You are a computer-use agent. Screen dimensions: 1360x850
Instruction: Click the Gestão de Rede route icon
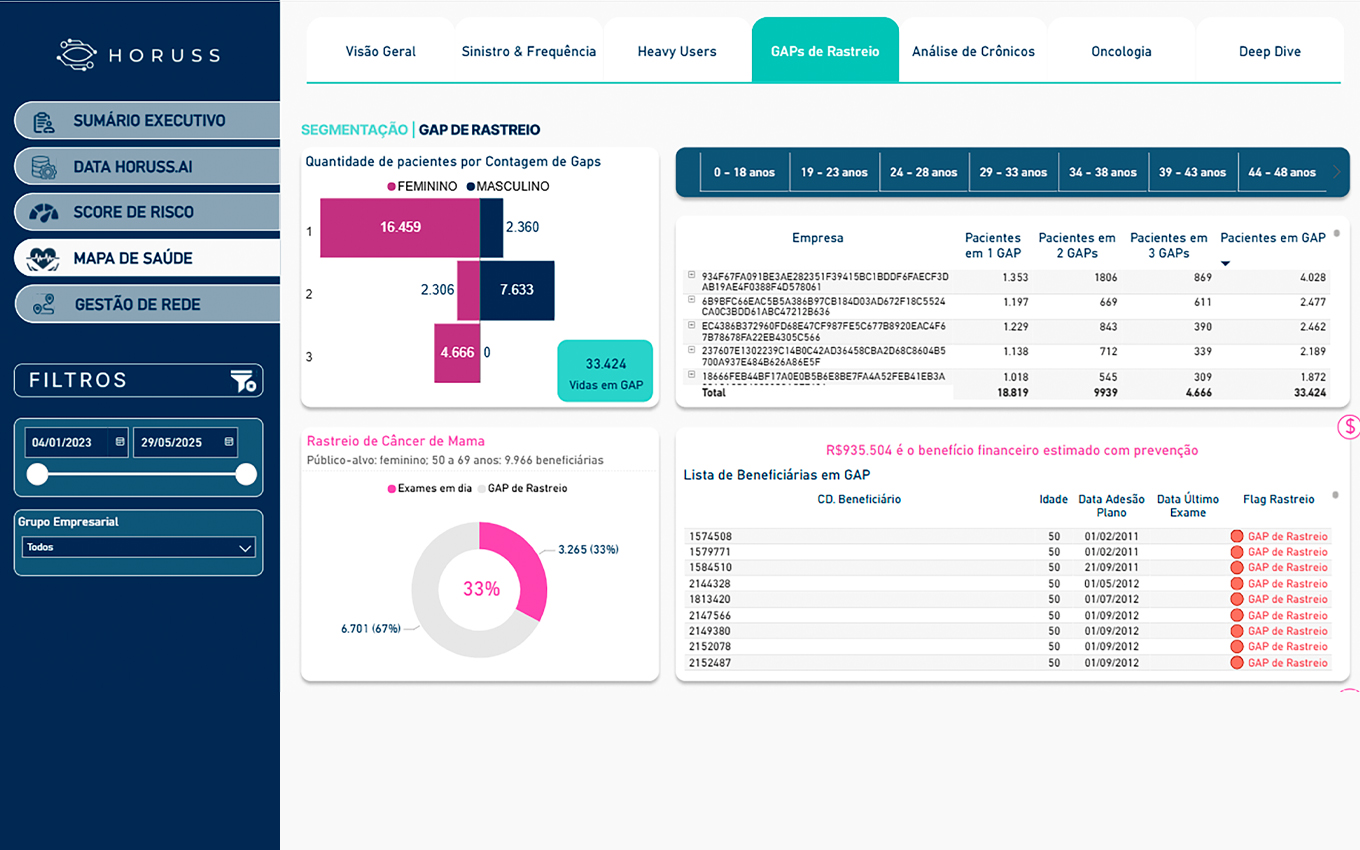tap(44, 305)
